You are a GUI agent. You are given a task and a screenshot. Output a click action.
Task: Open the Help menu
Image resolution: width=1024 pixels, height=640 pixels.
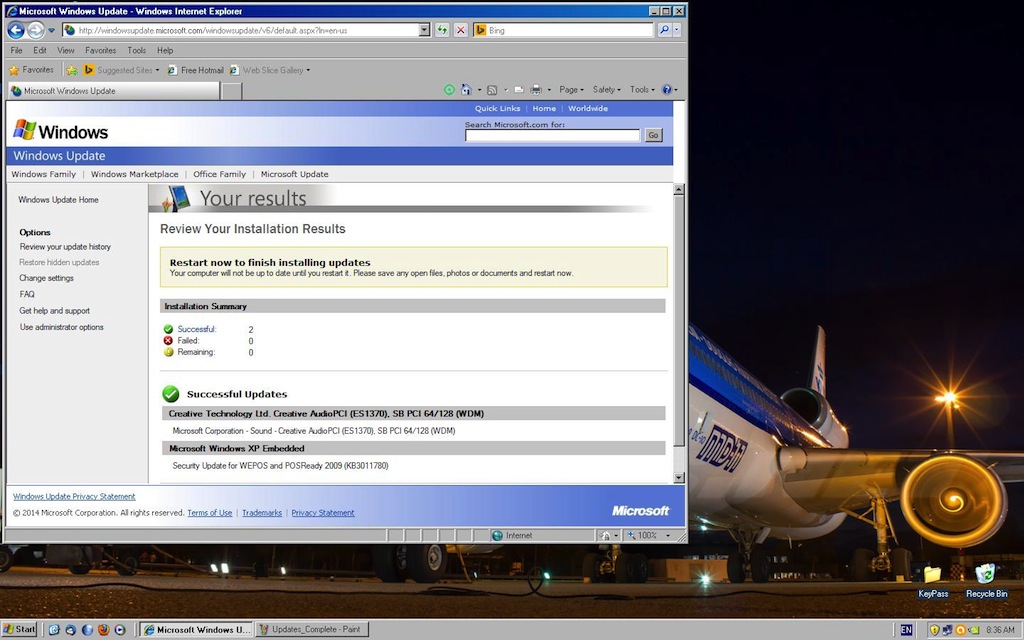[165, 50]
